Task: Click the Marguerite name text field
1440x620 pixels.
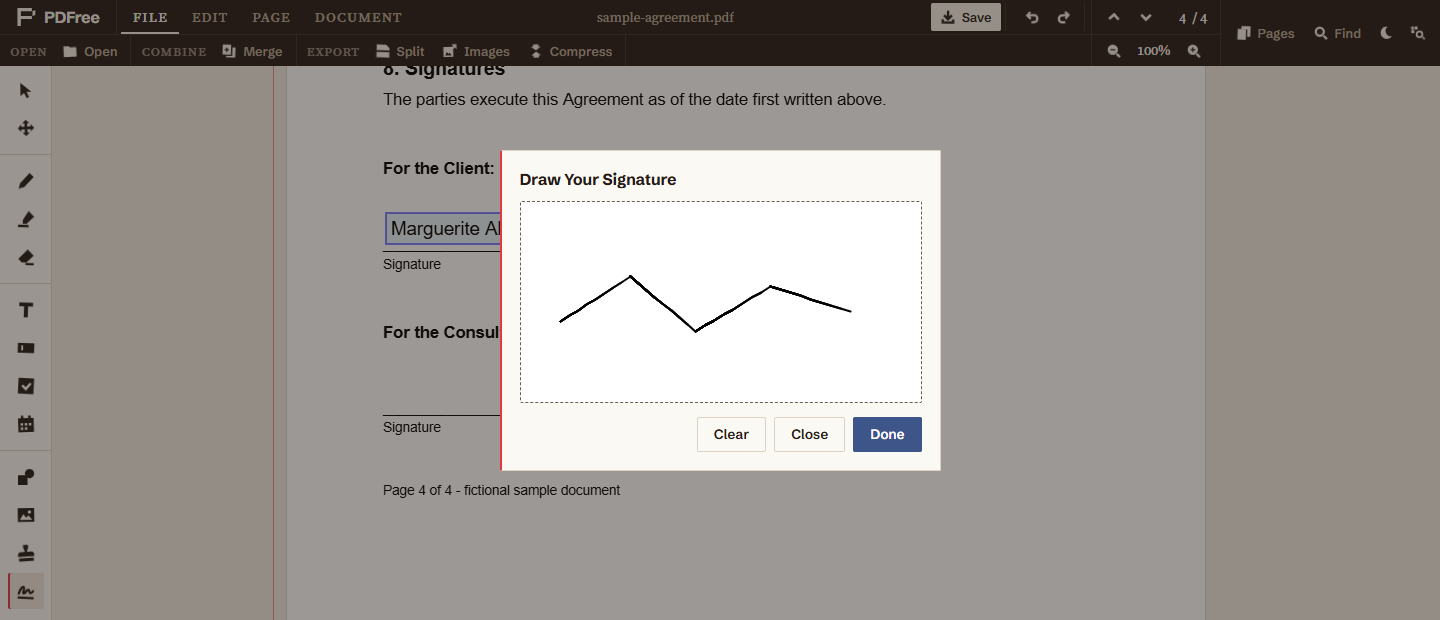Action: pyautogui.click(x=443, y=229)
